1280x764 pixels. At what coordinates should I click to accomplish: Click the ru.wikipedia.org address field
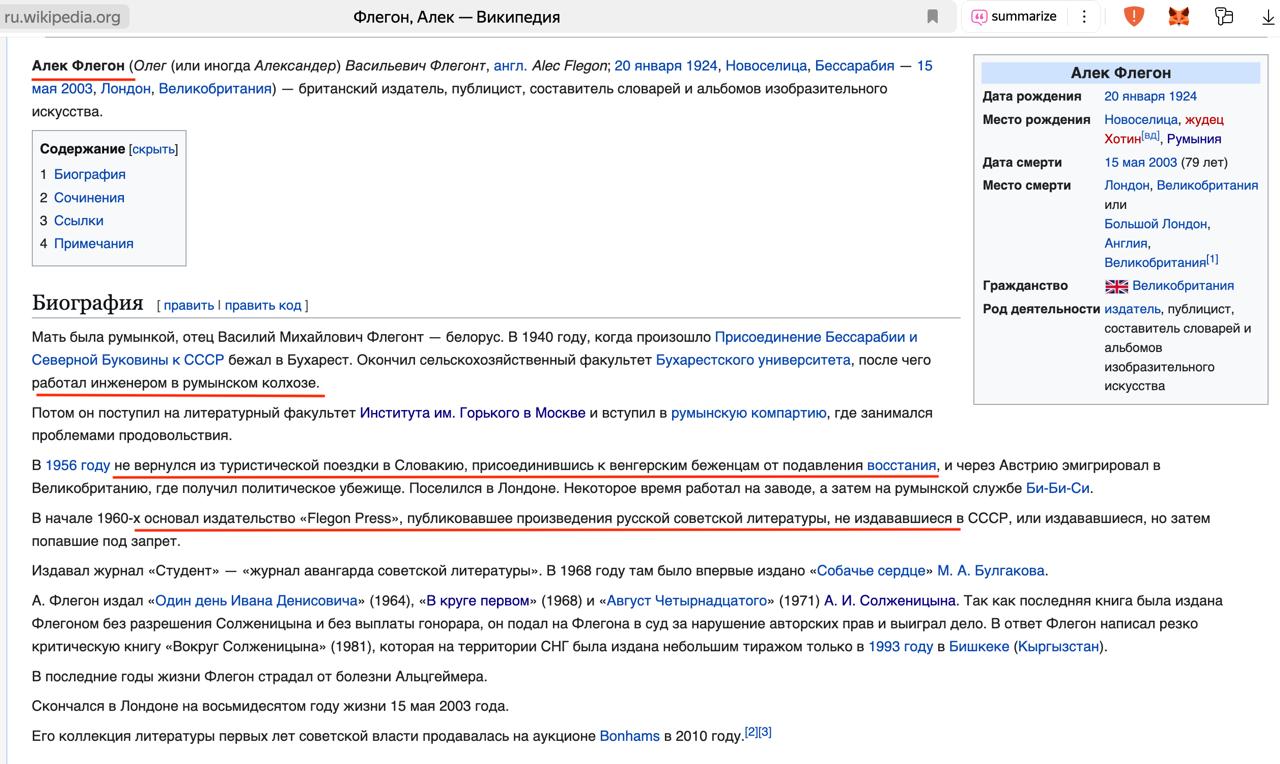[x=62, y=17]
